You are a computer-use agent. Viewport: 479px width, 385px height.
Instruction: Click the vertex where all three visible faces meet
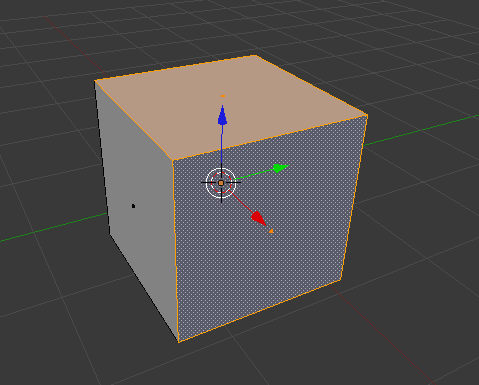pos(173,161)
